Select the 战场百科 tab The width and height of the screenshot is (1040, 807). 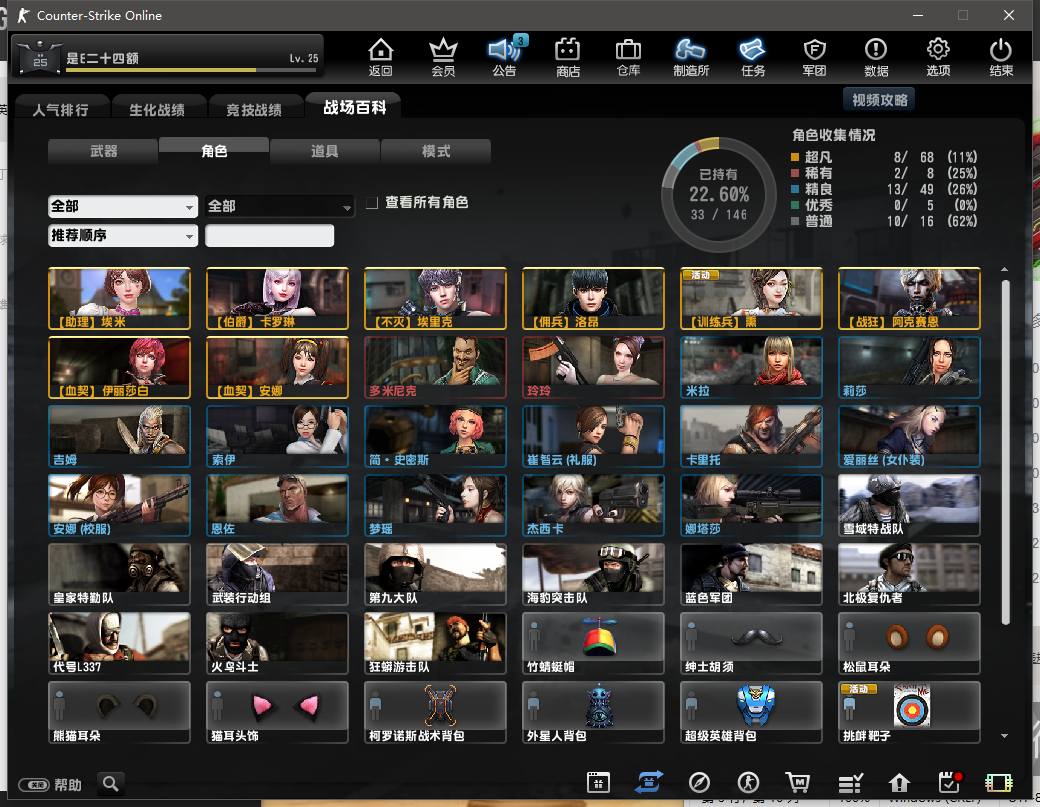pos(355,107)
